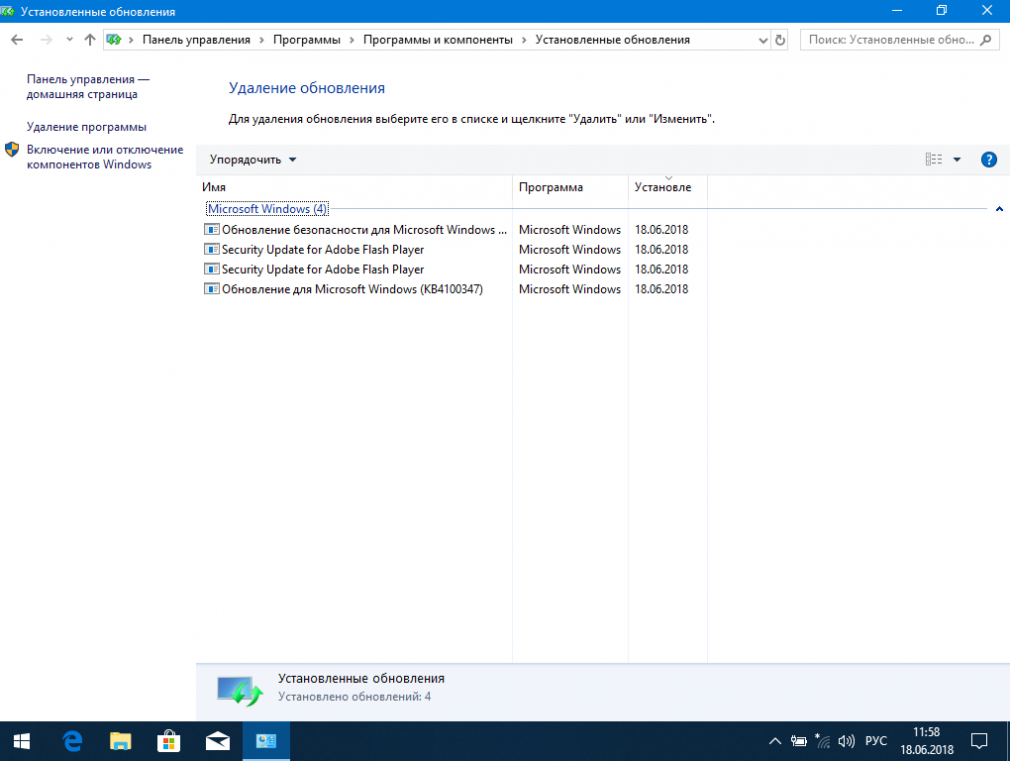The height and width of the screenshot is (761, 1010).
Task: Expand address bar history dropdown
Action: pos(763,40)
